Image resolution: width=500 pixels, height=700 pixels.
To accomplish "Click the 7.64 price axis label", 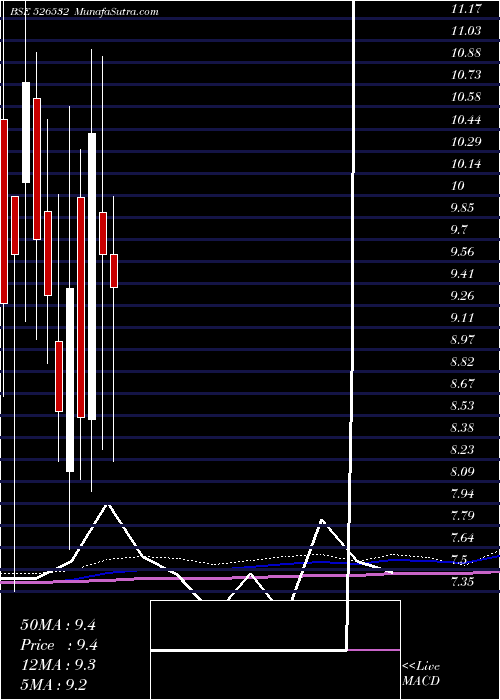I will (x=462, y=538).
